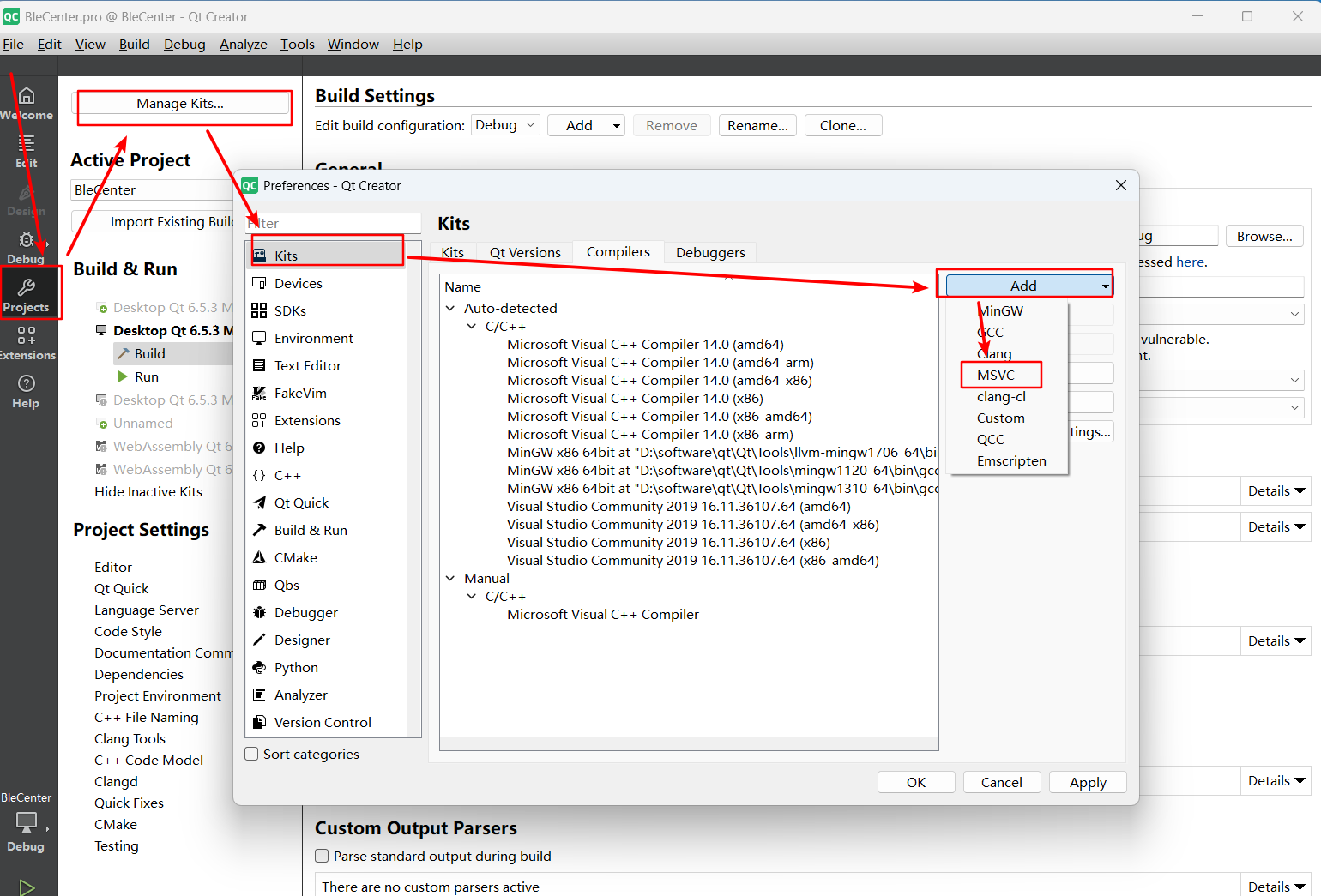Enable the Sort categories checkbox
The width and height of the screenshot is (1321, 896).
(251, 754)
